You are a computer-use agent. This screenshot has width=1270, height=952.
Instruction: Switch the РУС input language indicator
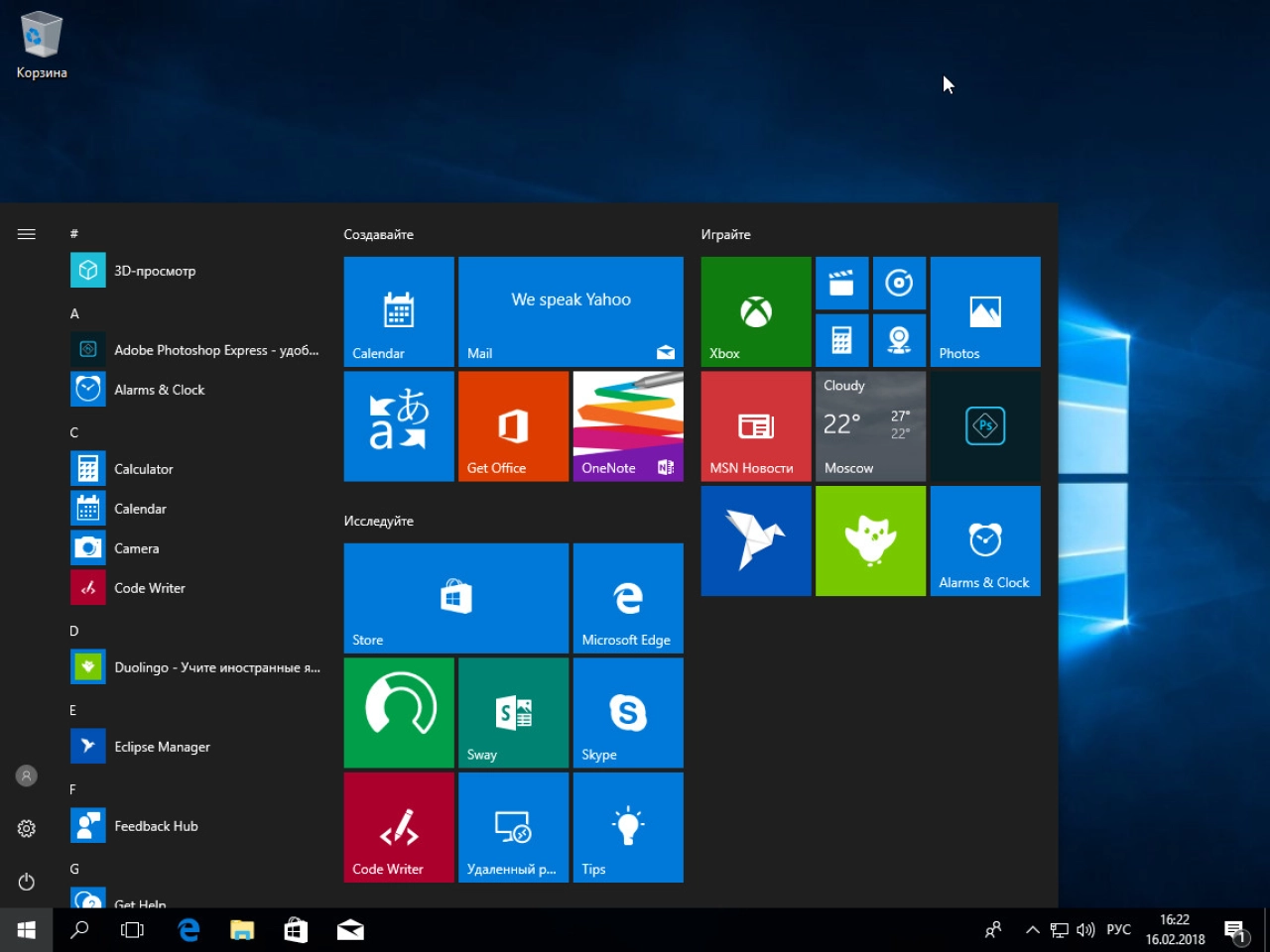point(1118,930)
